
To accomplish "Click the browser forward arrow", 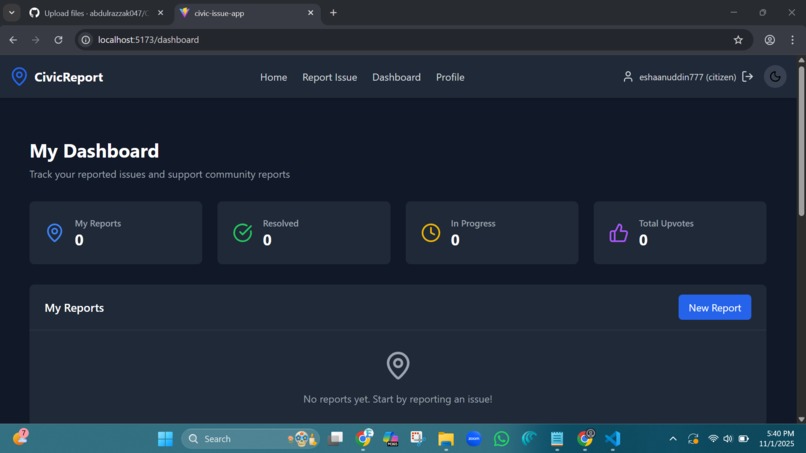I will pos(35,40).
